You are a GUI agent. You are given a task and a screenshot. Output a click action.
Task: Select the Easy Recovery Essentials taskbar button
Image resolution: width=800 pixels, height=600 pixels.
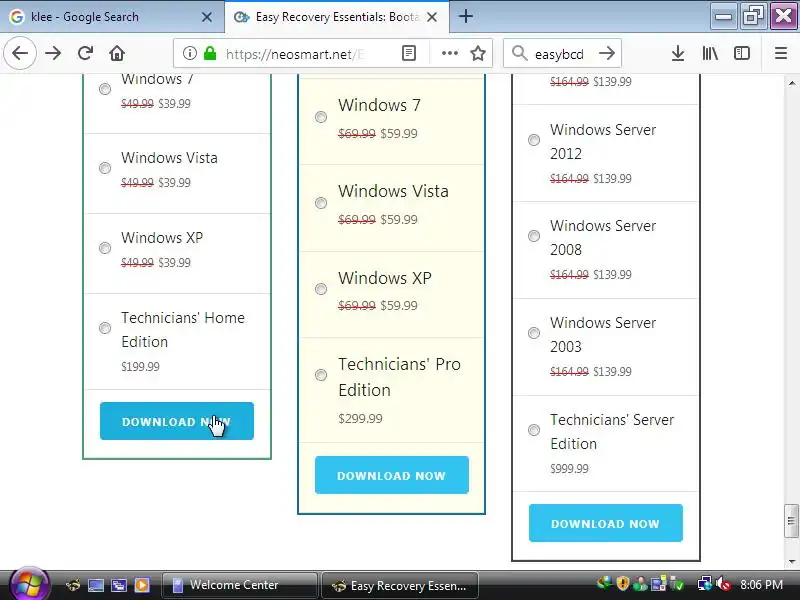tap(400, 585)
